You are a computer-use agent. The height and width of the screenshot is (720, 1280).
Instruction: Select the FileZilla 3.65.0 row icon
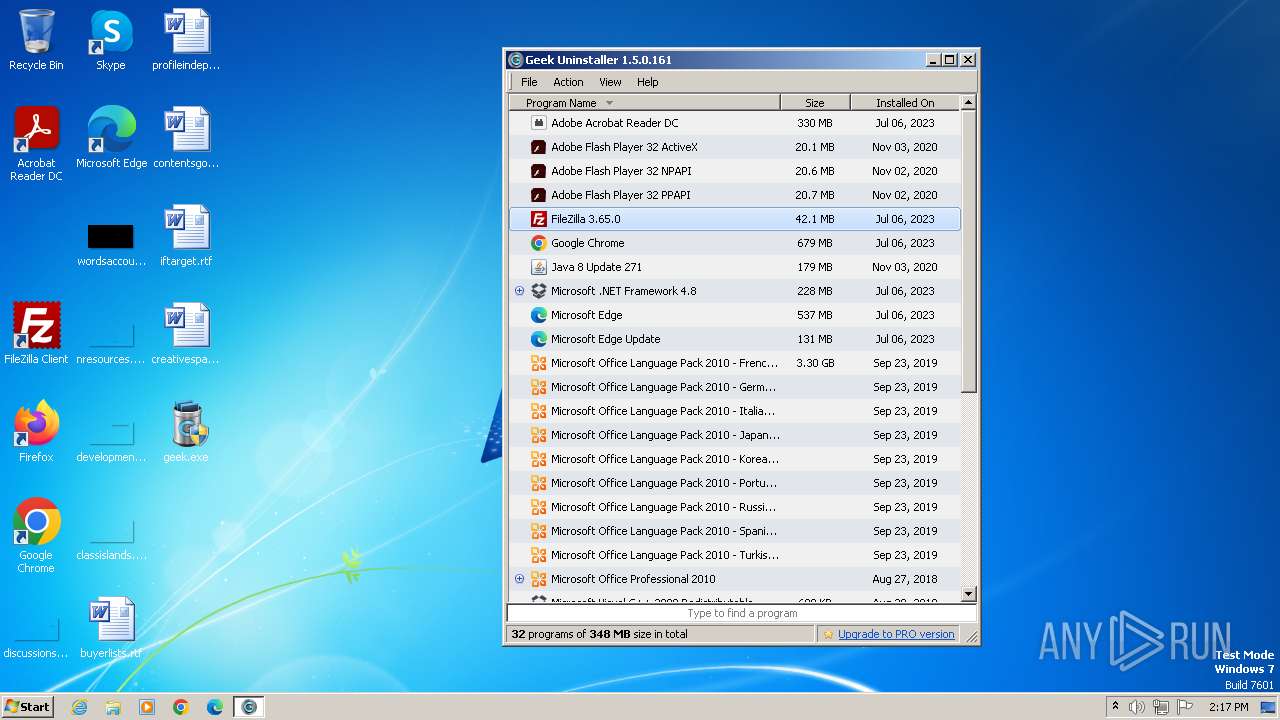538,219
